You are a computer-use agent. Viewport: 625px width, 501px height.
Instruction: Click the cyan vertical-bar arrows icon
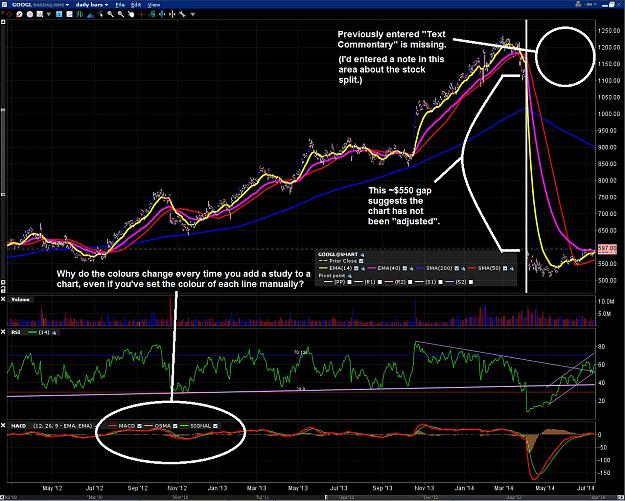coord(162,14)
